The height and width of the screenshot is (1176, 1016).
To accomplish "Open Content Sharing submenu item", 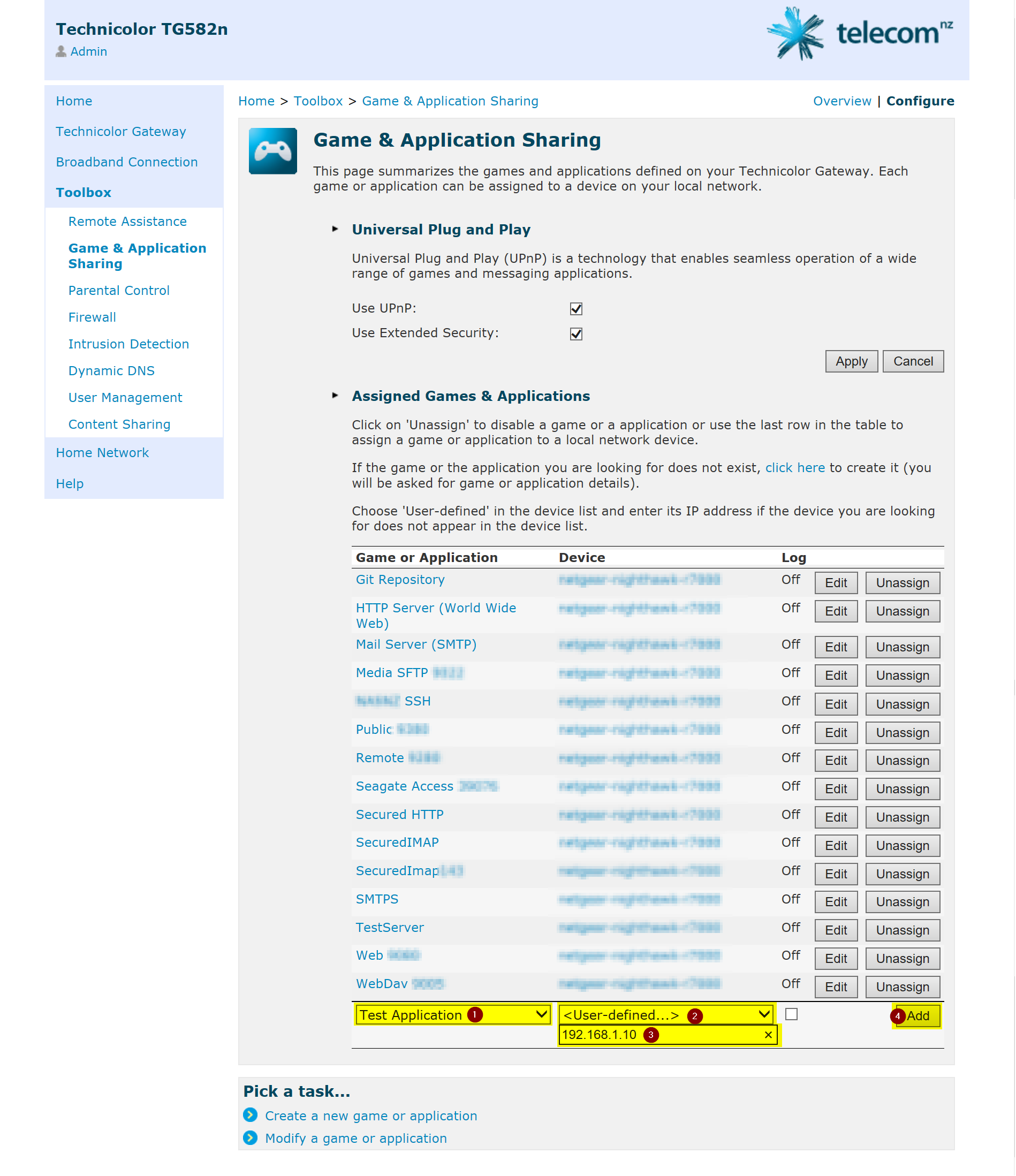I will [x=119, y=424].
